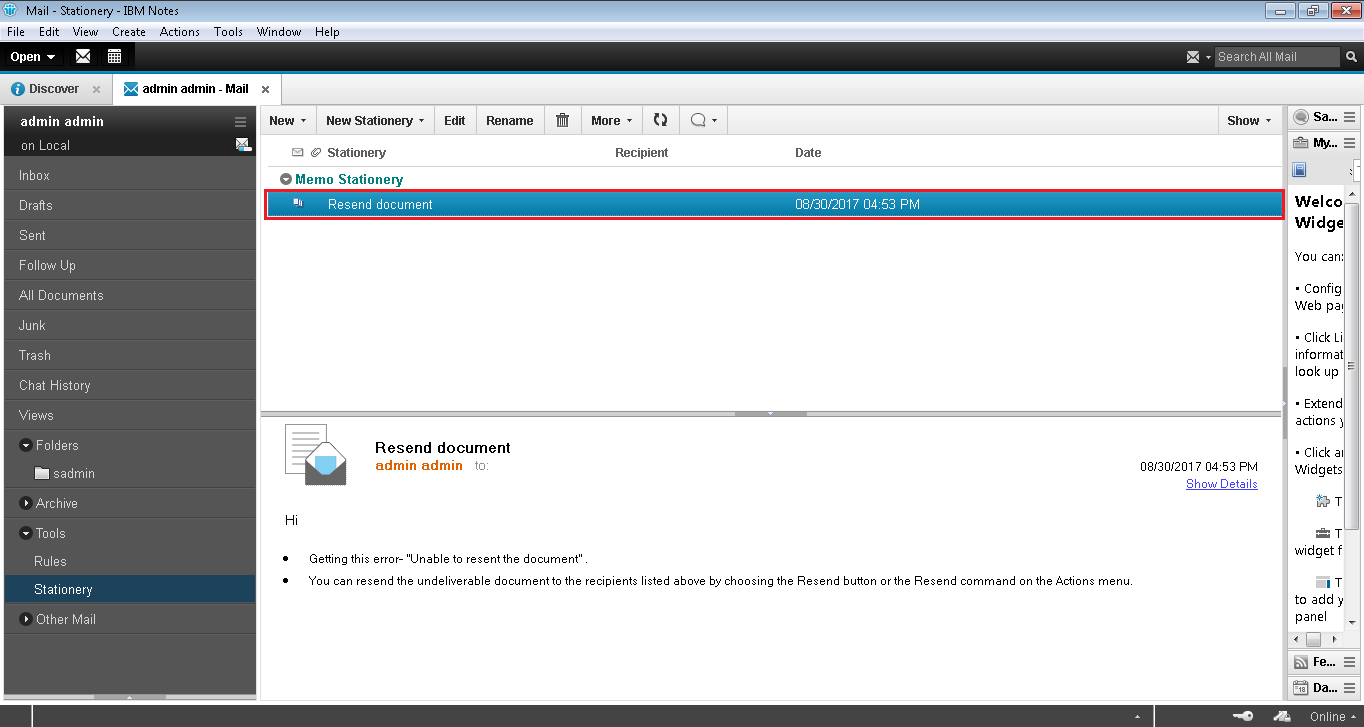Image resolution: width=1364 pixels, height=727 pixels.
Task: Open the Create menu
Action: (x=129, y=32)
